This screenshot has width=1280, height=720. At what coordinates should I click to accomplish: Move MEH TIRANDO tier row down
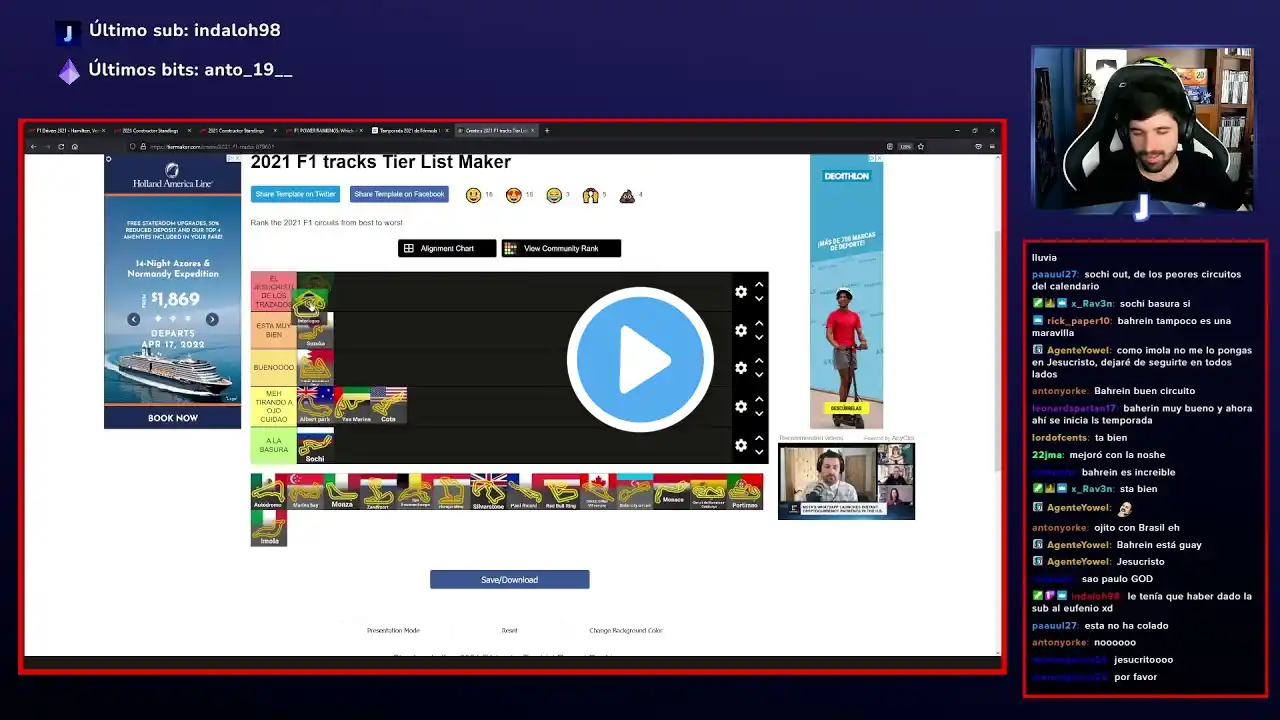pos(759,413)
